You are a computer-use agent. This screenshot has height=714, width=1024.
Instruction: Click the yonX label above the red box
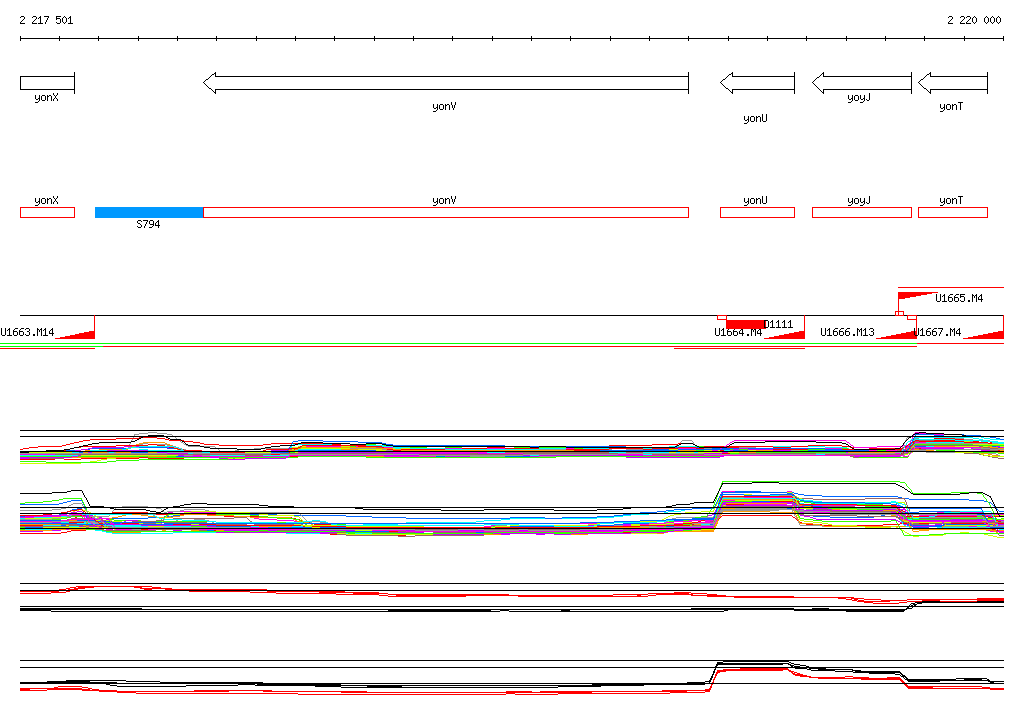[x=46, y=201]
